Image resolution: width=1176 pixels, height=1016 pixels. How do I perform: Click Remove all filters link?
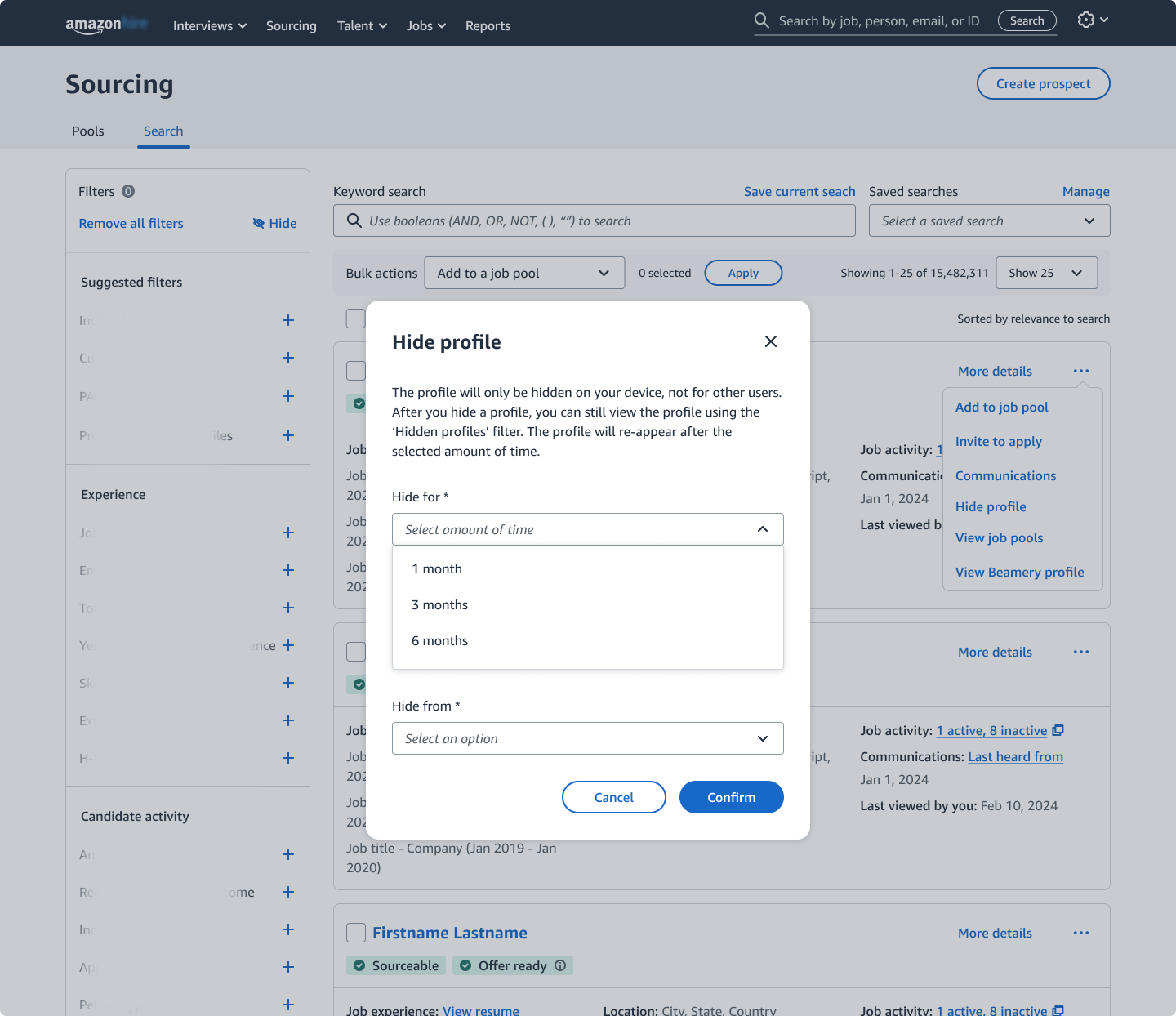point(131,223)
